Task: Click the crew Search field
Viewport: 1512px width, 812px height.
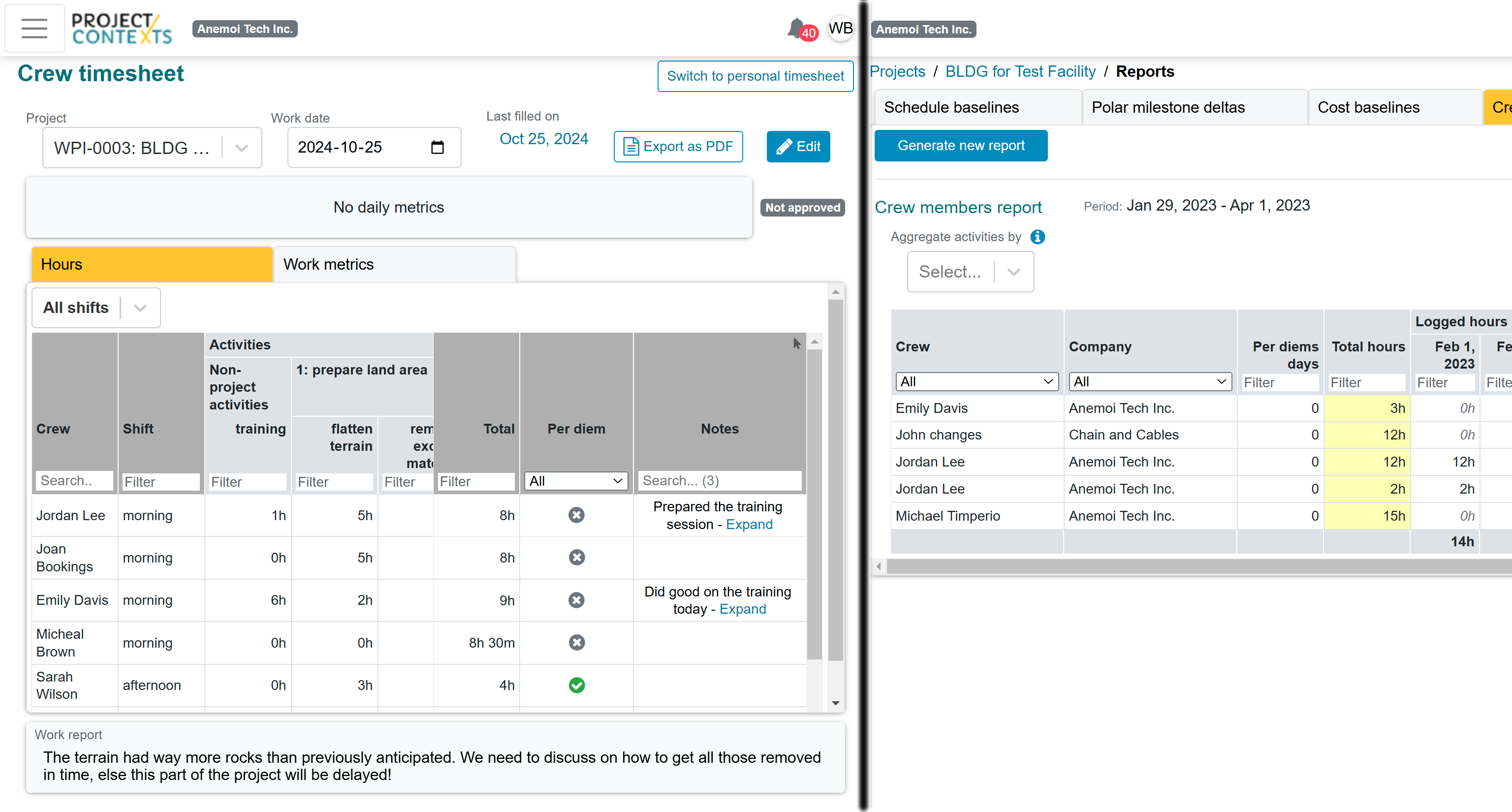Action: coord(74,480)
